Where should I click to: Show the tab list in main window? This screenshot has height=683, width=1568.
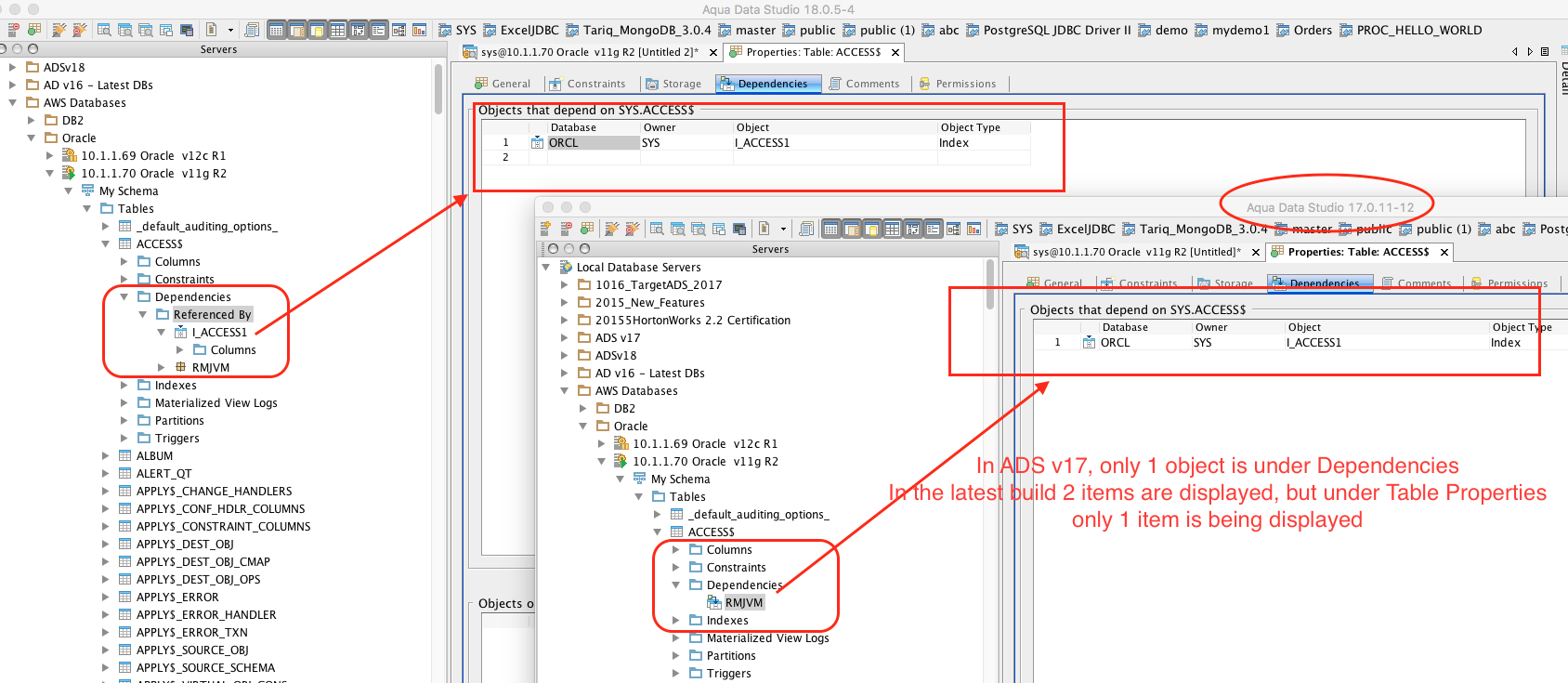tap(1545, 52)
